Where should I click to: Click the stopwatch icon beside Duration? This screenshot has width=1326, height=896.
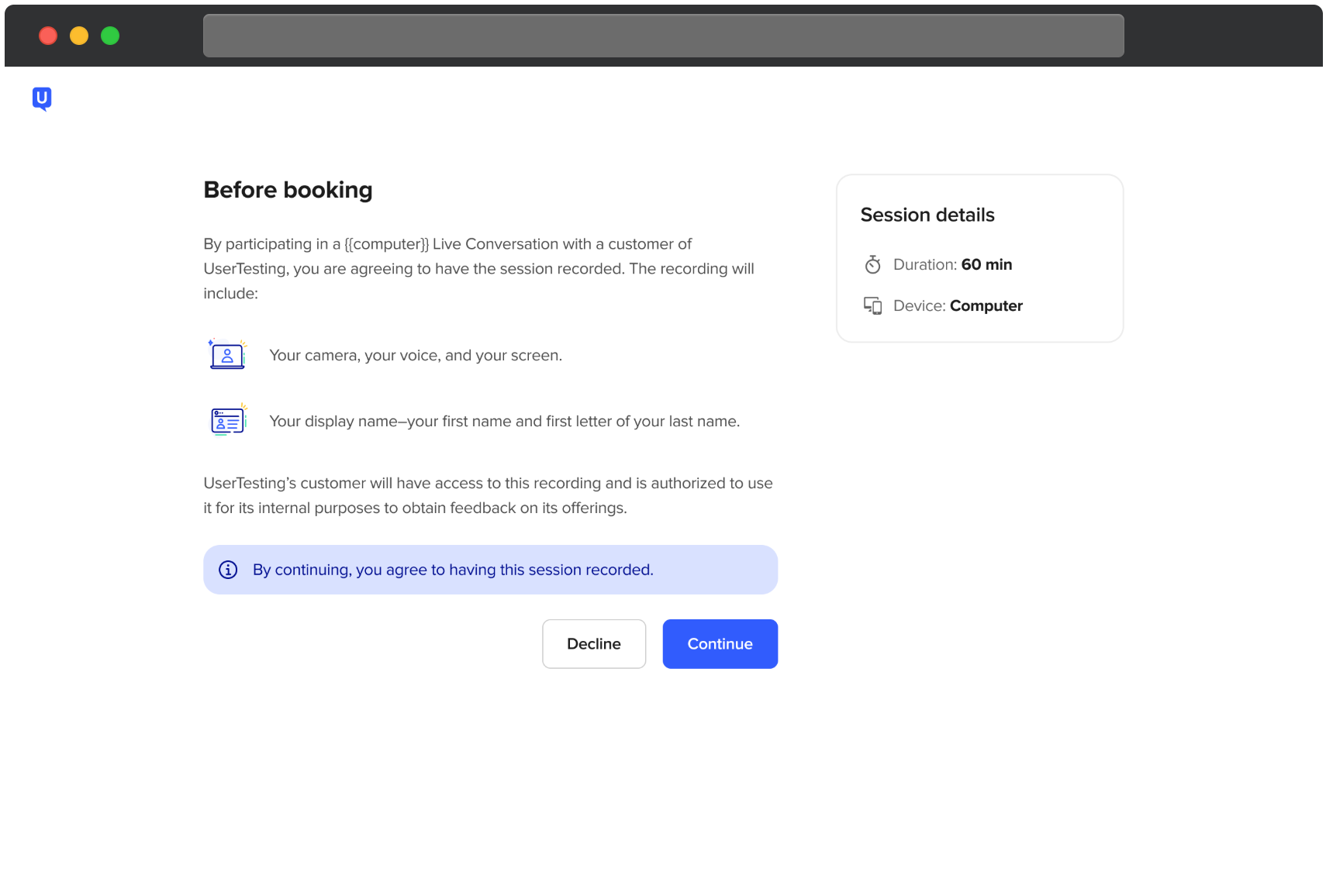872,264
